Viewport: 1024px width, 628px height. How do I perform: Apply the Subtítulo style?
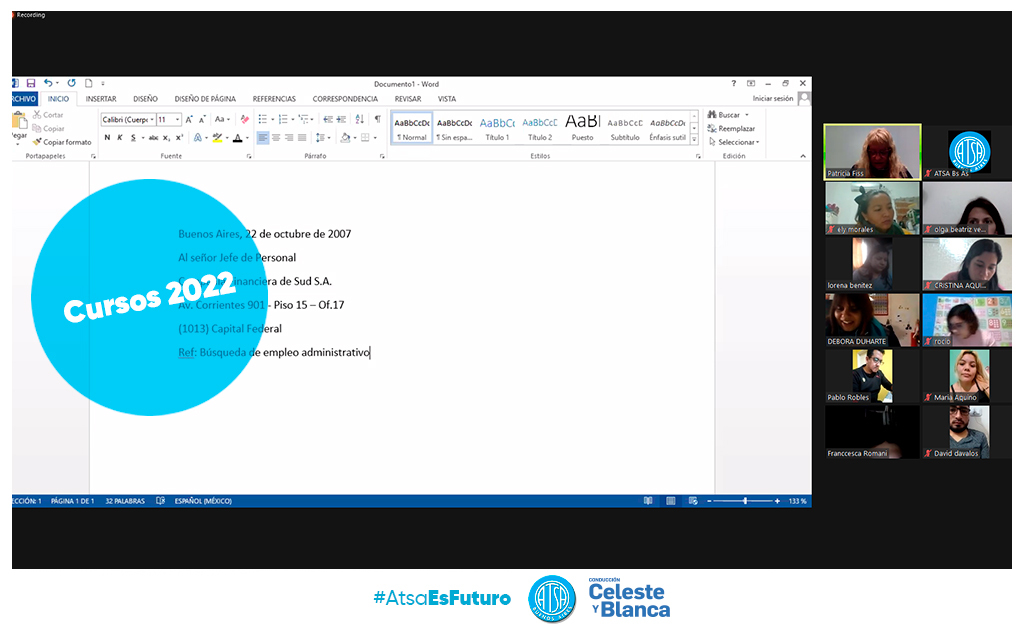[x=625, y=128]
